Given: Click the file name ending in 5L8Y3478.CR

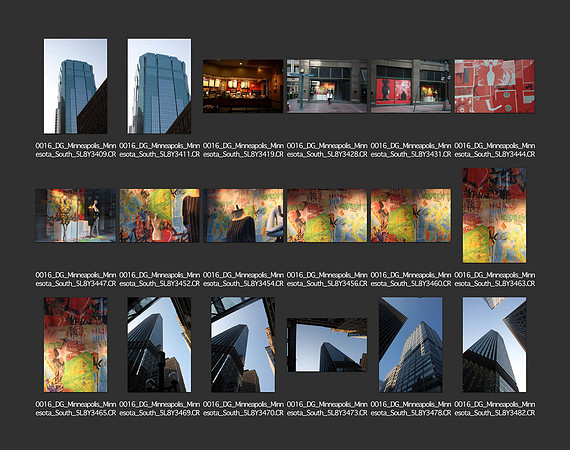Looking at the screenshot, I should [x=411, y=409].
